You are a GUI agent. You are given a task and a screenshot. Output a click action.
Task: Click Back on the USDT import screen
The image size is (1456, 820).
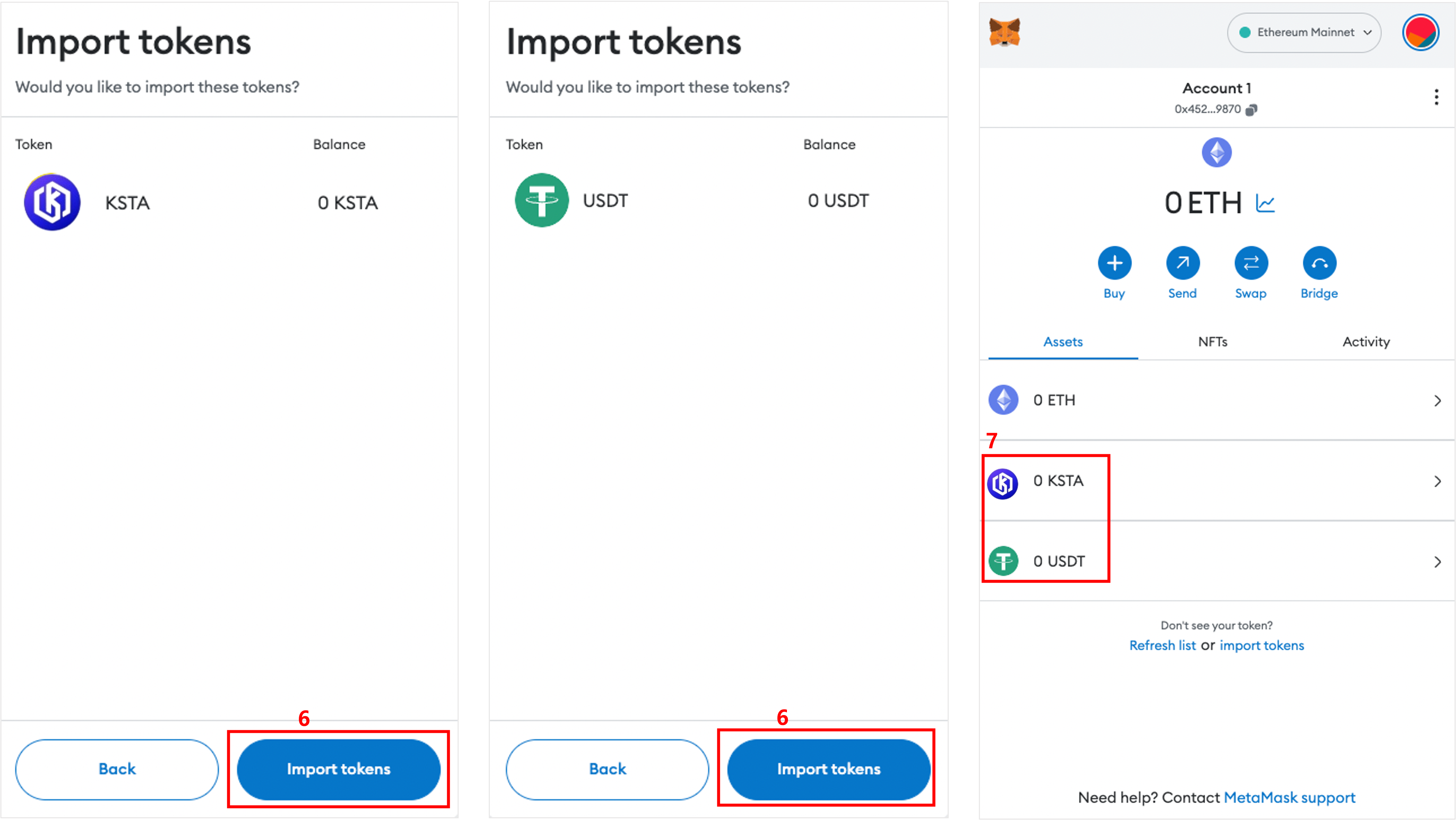click(607, 769)
